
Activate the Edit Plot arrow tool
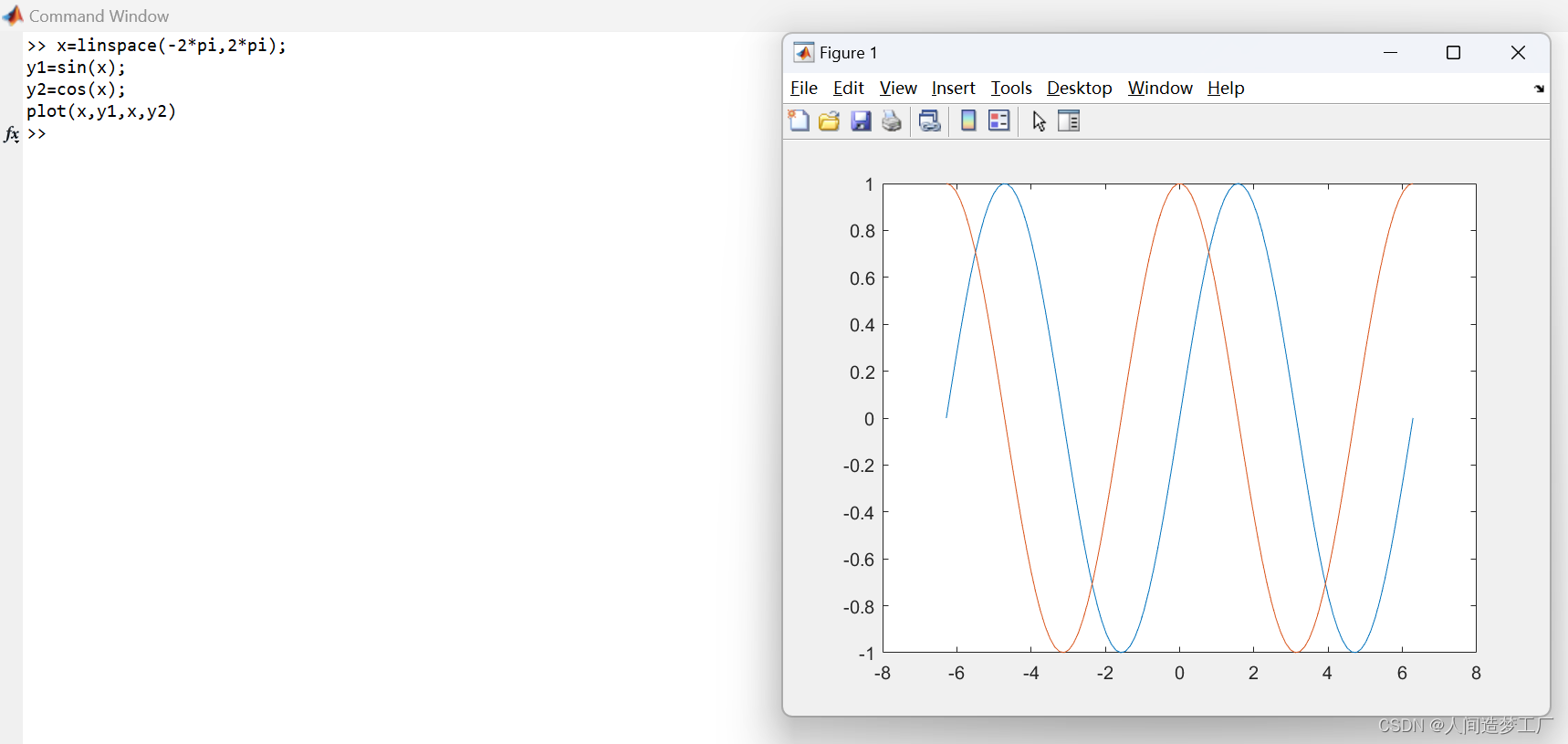(x=1039, y=121)
